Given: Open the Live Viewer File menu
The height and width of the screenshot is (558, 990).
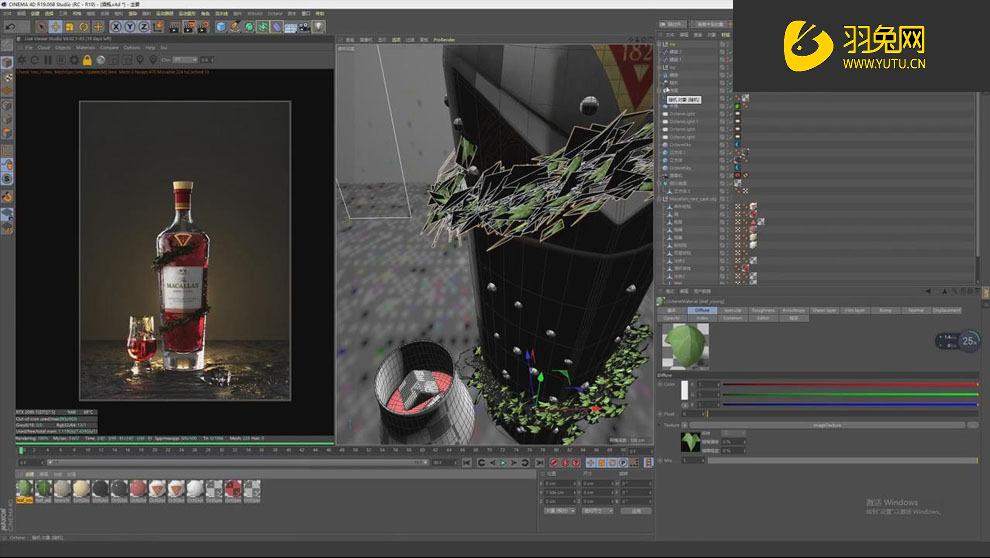Looking at the screenshot, I should pos(28,47).
